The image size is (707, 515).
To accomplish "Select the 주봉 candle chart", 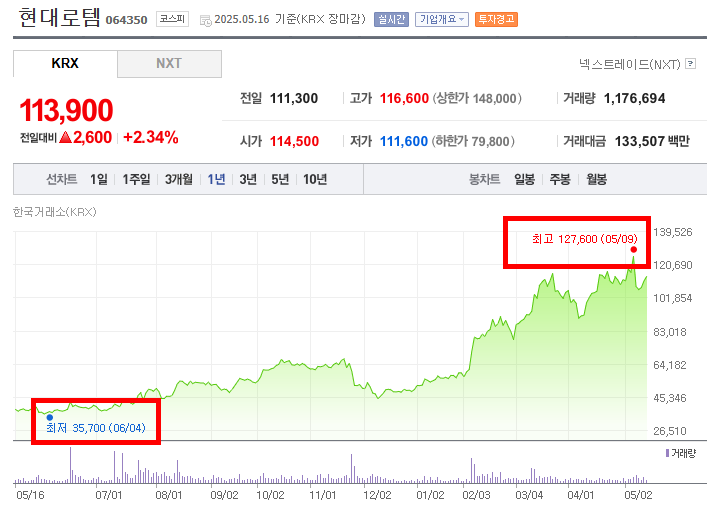I will coord(560,179).
